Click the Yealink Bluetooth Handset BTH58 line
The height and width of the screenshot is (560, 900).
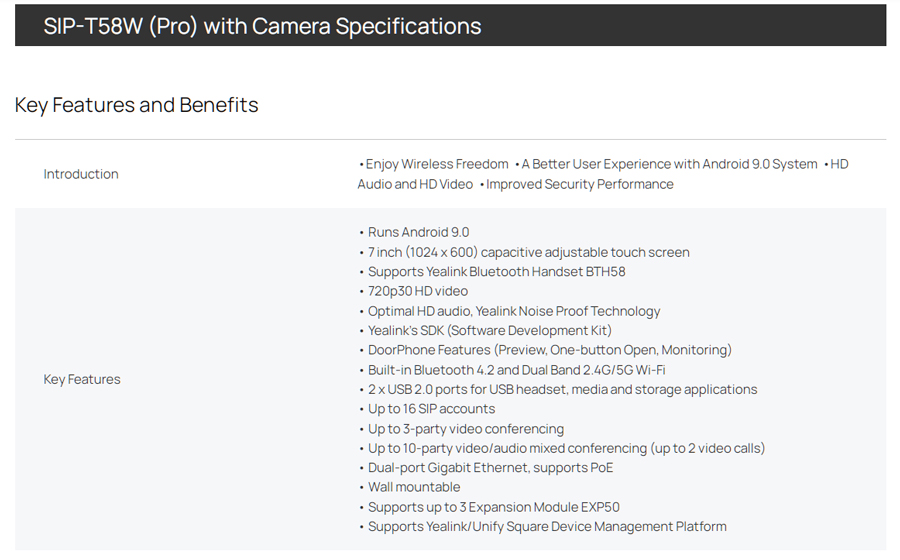pyautogui.click(x=496, y=272)
